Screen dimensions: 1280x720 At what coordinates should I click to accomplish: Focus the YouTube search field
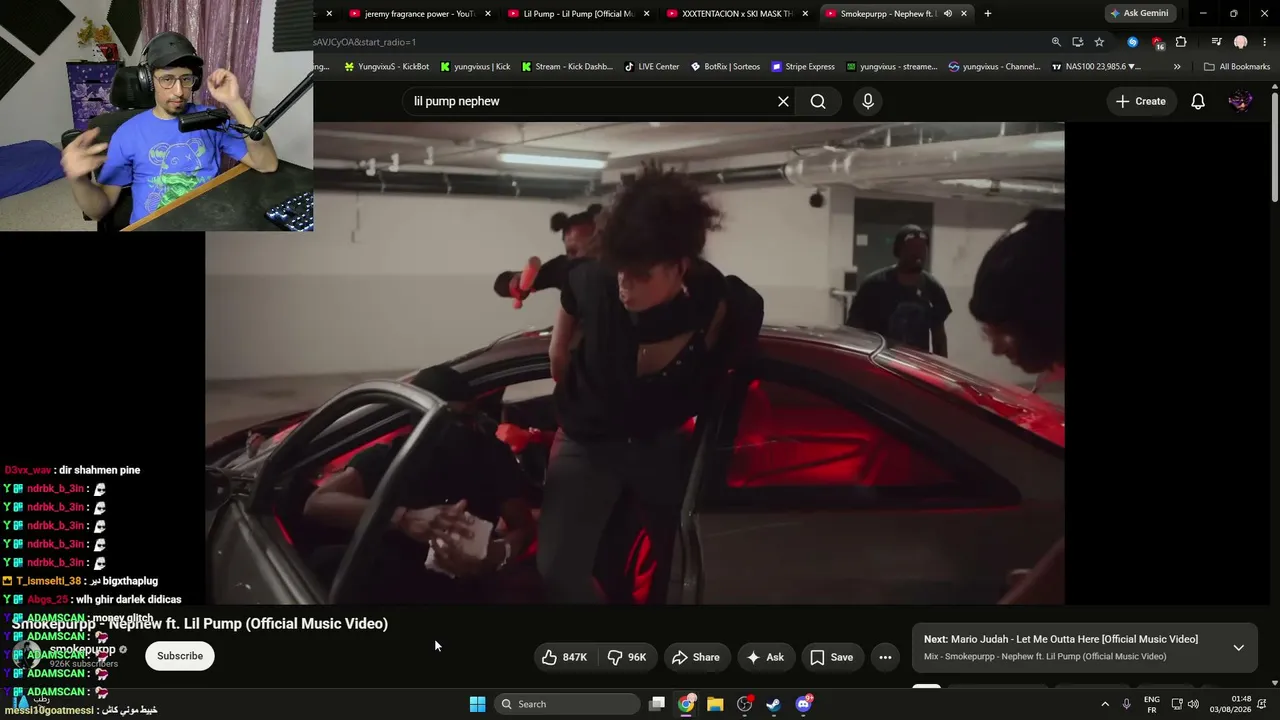coord(590,101)
